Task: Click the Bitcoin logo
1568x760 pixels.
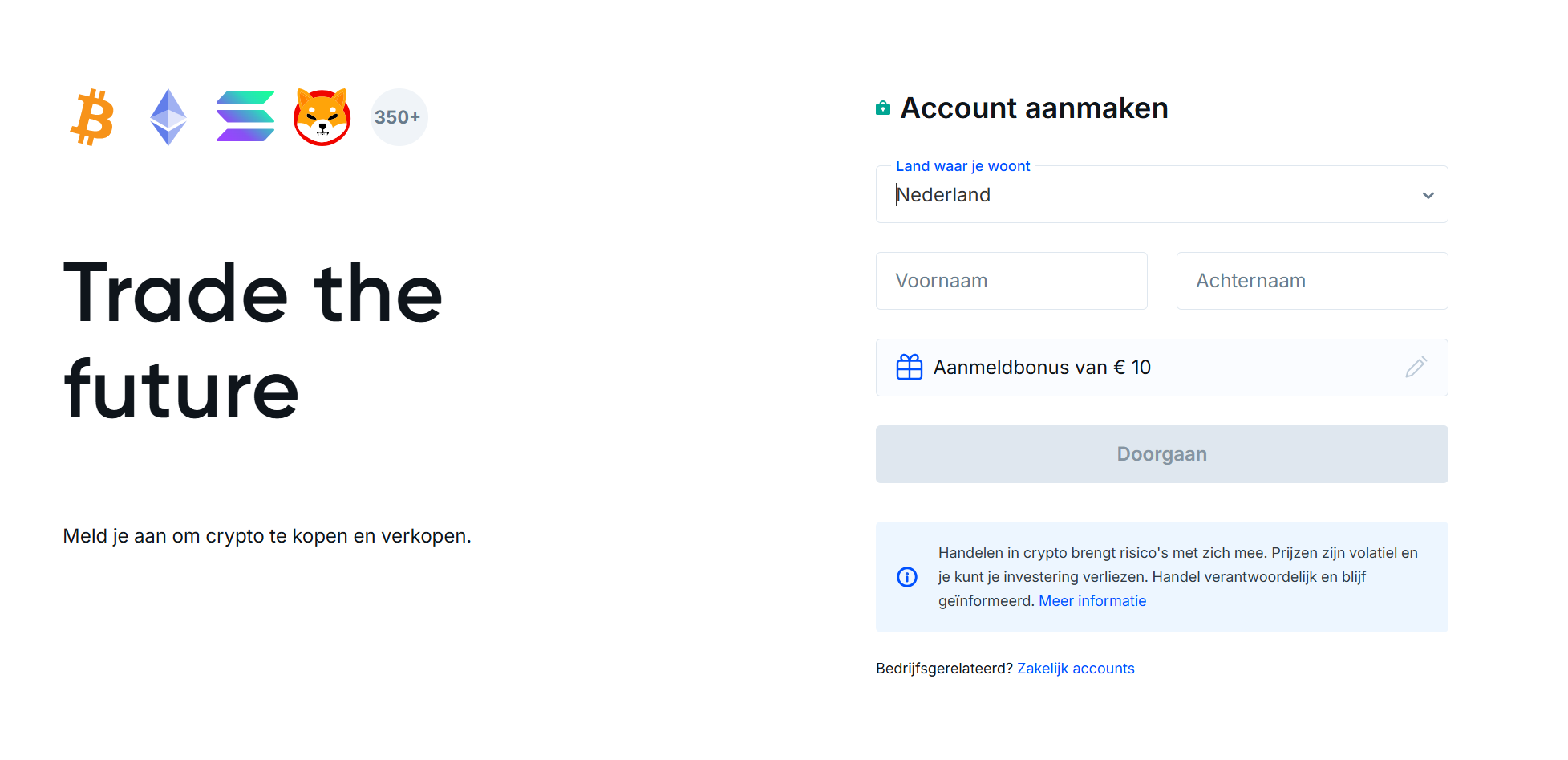Action: click(x=91, y=117)
